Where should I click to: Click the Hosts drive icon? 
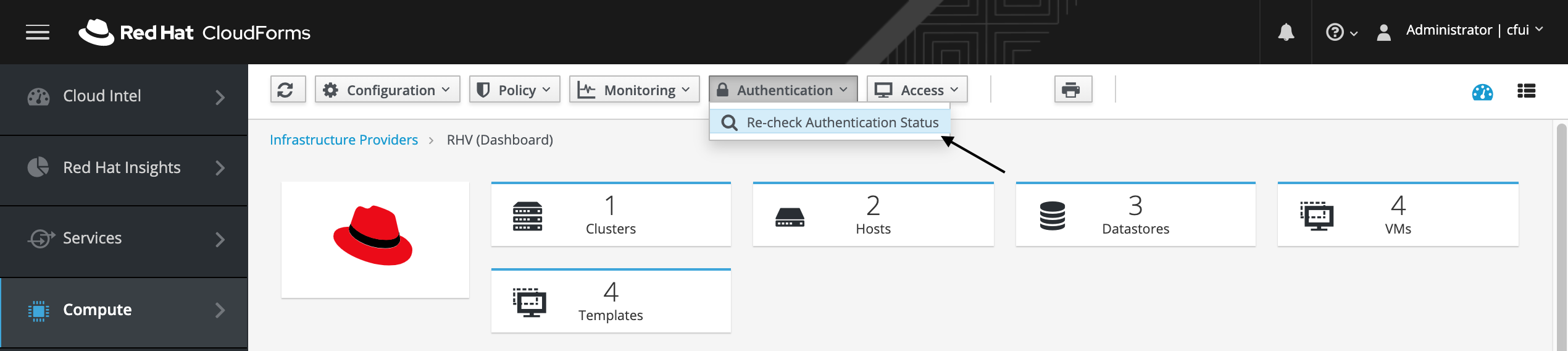coord(790,218)
